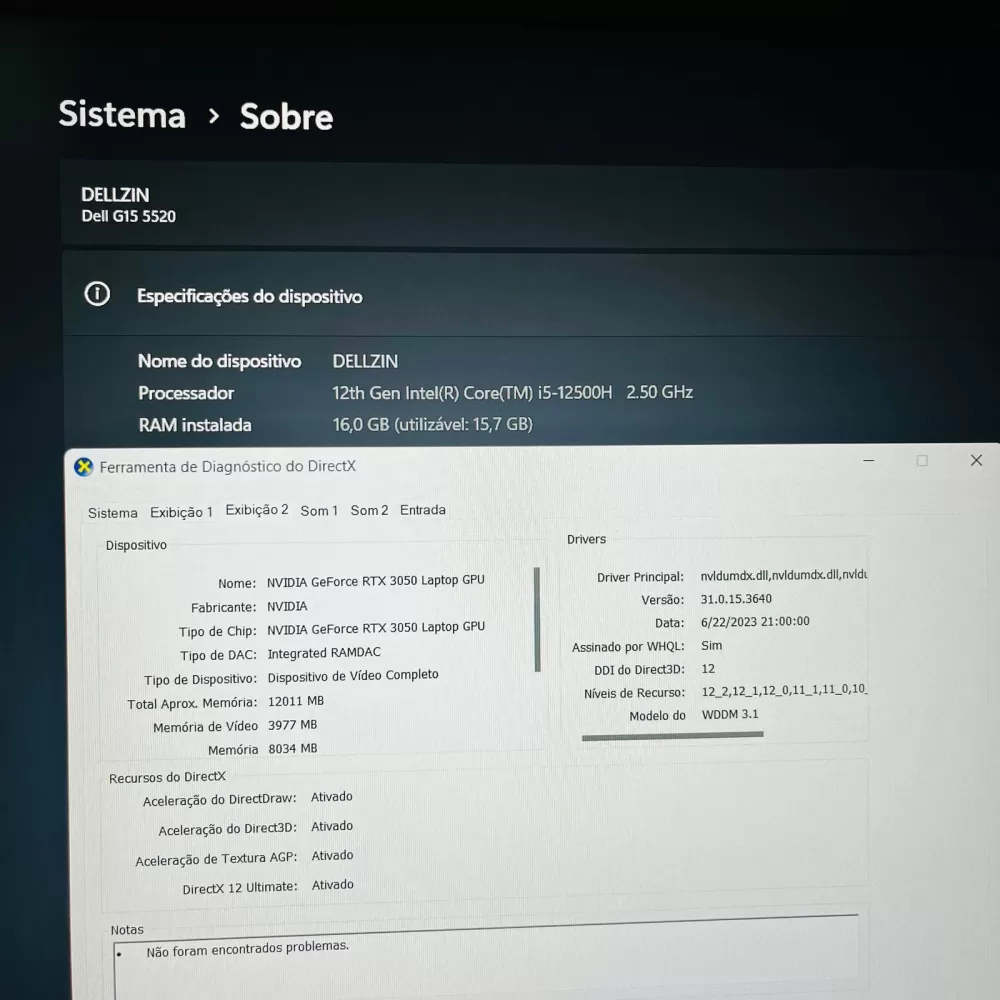Open the Sistema tab in DirectX tool
Viewport: 1000px width, 1000px height.
click(113, 513)
